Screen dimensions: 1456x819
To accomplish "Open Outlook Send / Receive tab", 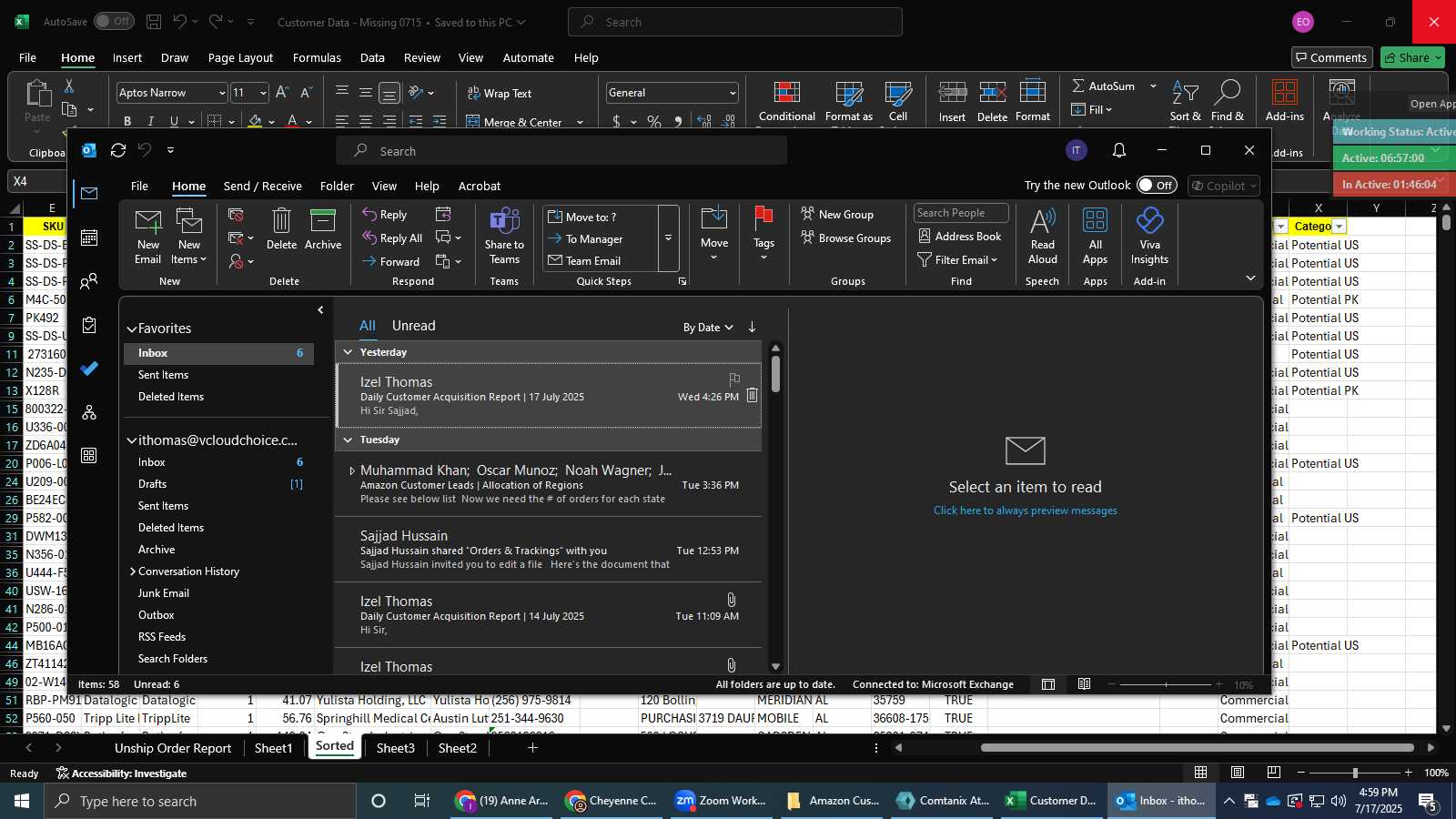I will (x=263, y=186).
